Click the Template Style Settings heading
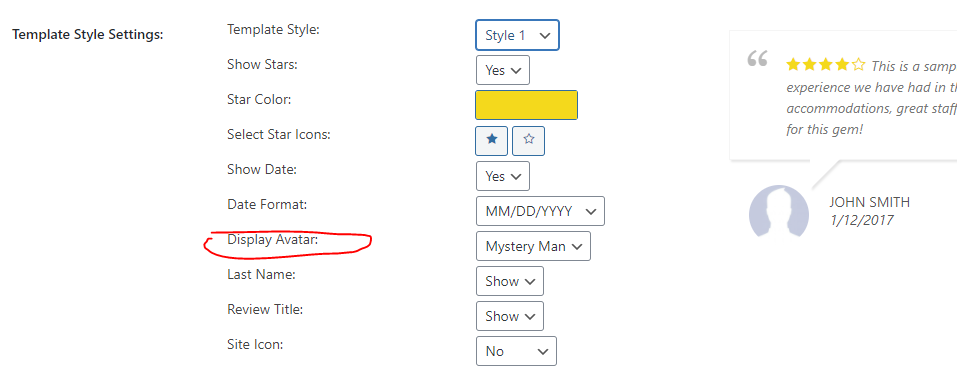Image resolution: width=957 pixels, height=367 pixels. (88, 34)
